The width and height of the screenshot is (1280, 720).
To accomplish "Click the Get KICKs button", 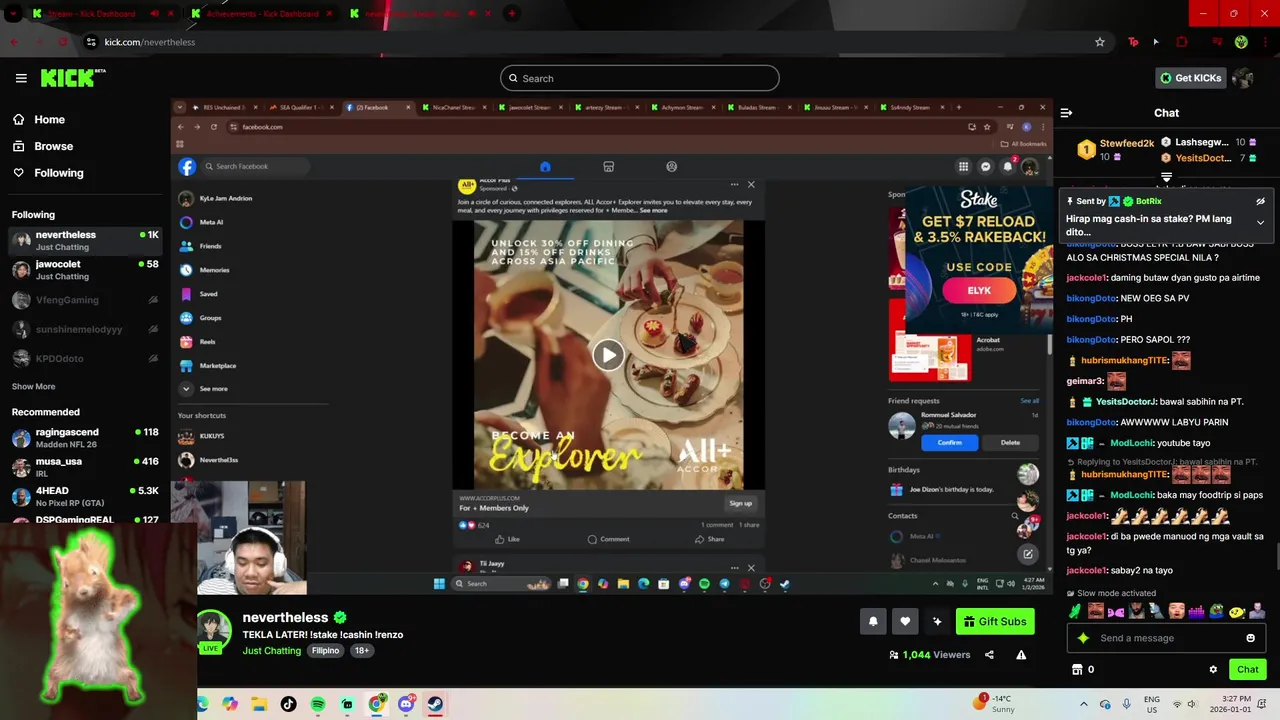I will pyautogui.click(x=1190, y=78).
